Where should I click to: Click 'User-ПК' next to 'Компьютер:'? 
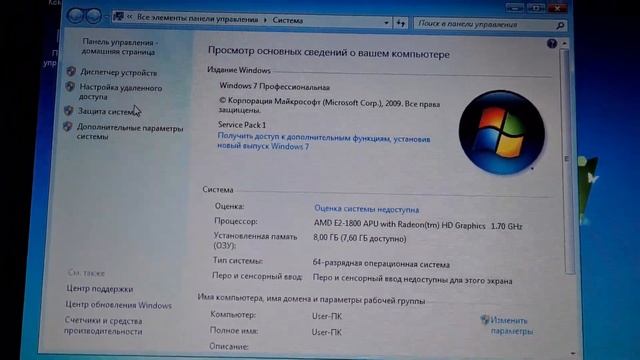click(x=327, y=316)
